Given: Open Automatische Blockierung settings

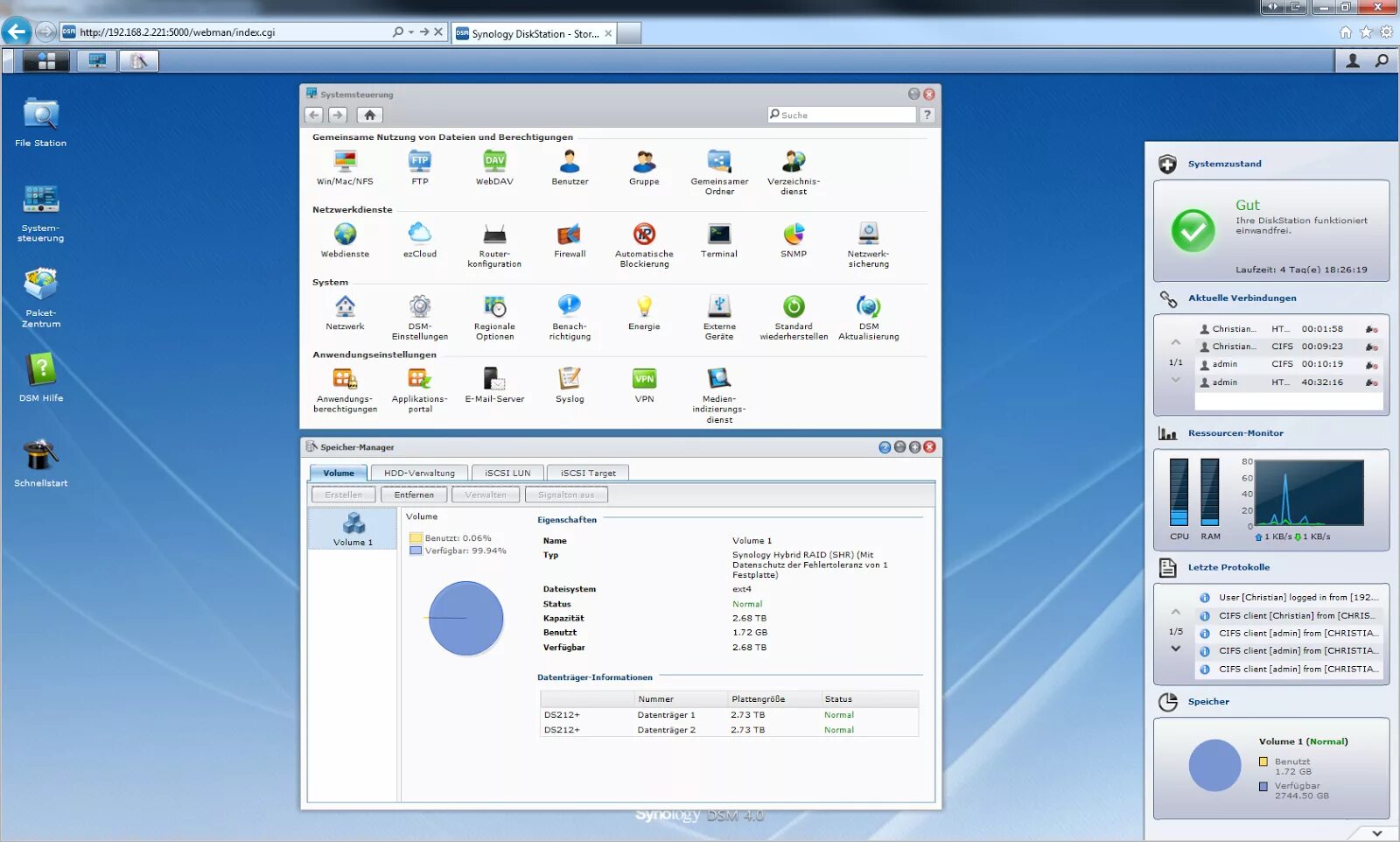Looking at the screenshot, I should (644, 245).
